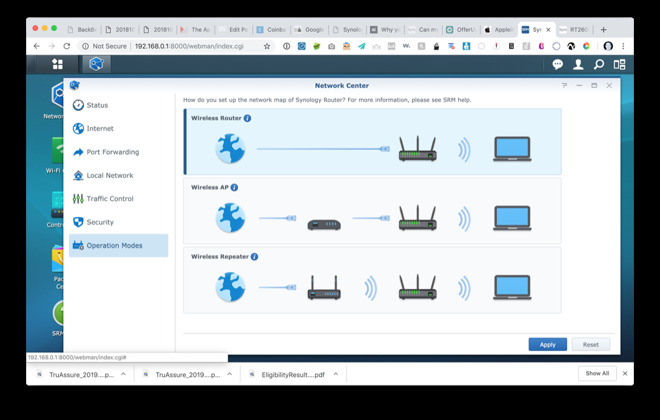Open the widgets panel icon in the SRM top bar
The width and height of the screenshot is (660, 420).
[619, 64]
